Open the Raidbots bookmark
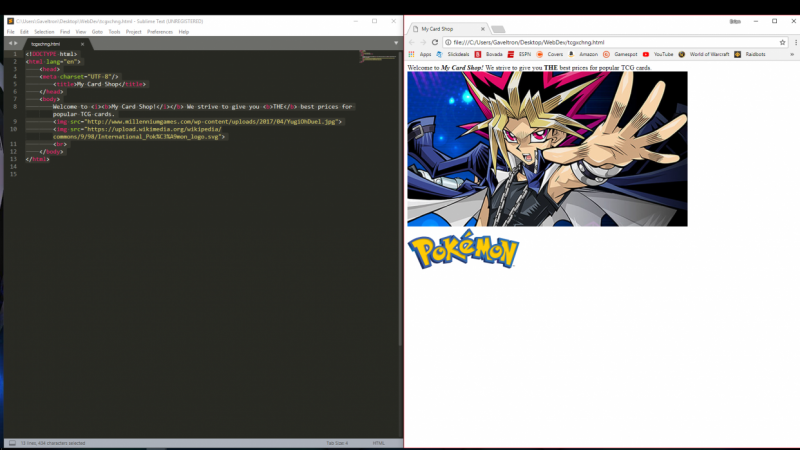The width and height of the screenshot is (800, 450). click(x=750, y=54)
